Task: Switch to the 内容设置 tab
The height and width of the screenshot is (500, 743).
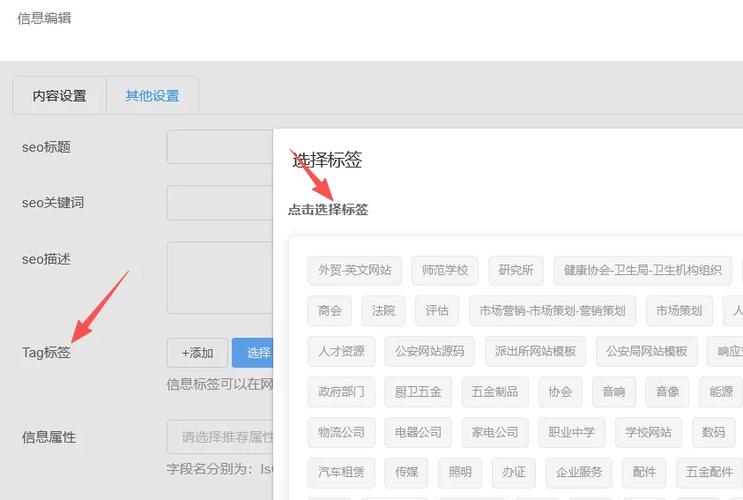Action: tap(60, 96)
